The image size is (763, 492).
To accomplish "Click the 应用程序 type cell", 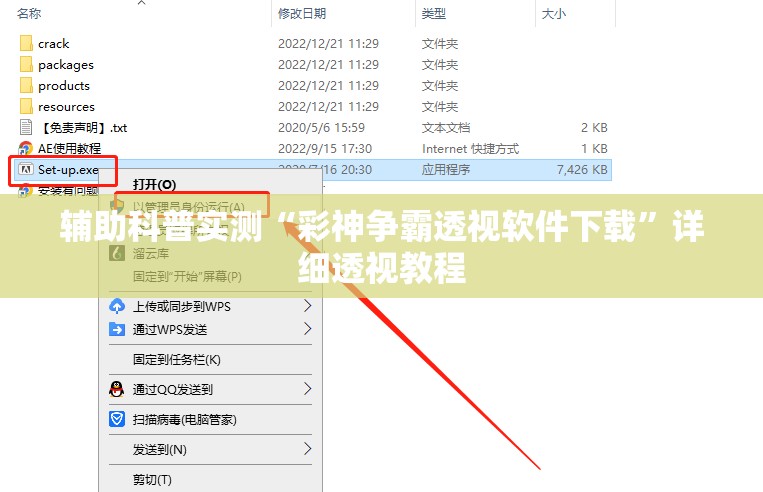I will pos(446,169).
